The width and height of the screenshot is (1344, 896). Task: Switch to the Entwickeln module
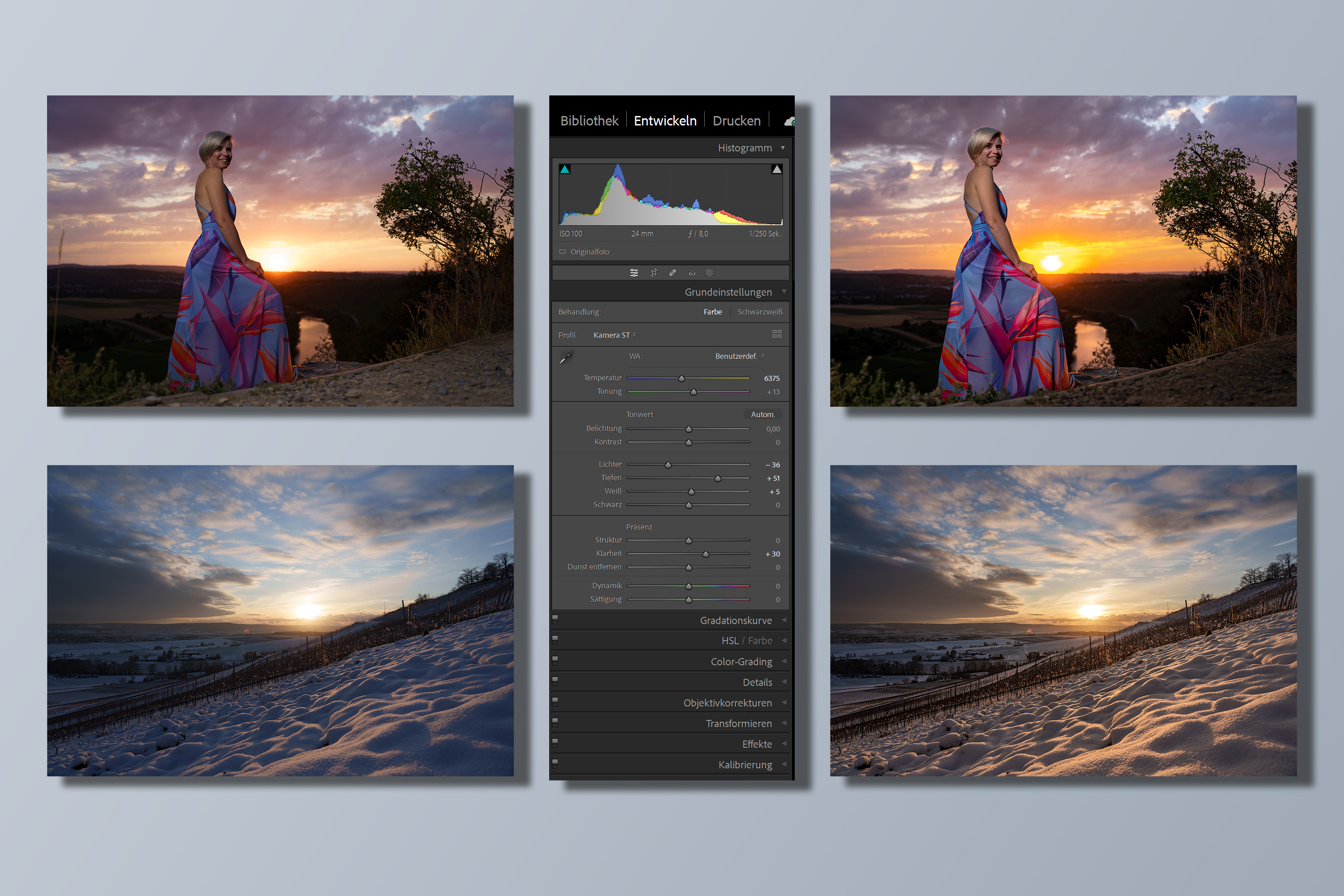(x=665, y=121)
